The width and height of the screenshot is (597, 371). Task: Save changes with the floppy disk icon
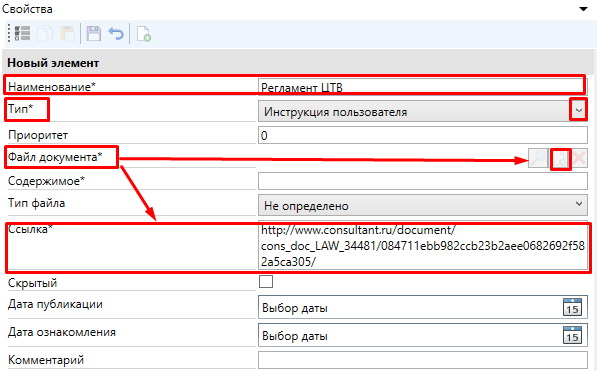(x=94, y=34)
